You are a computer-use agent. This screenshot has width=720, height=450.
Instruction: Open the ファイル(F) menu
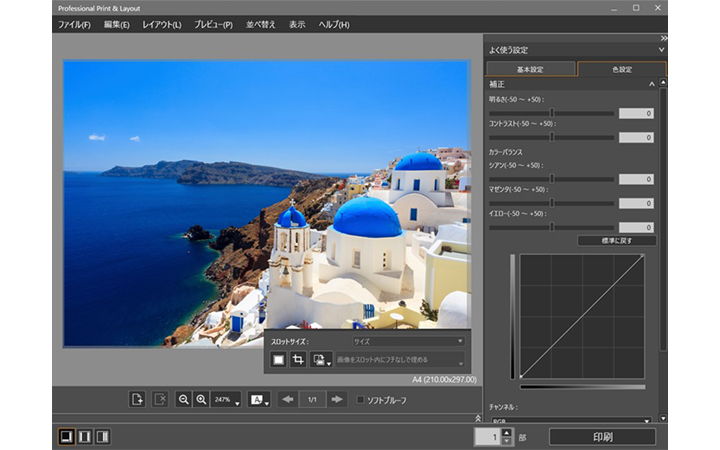(74, 24)
